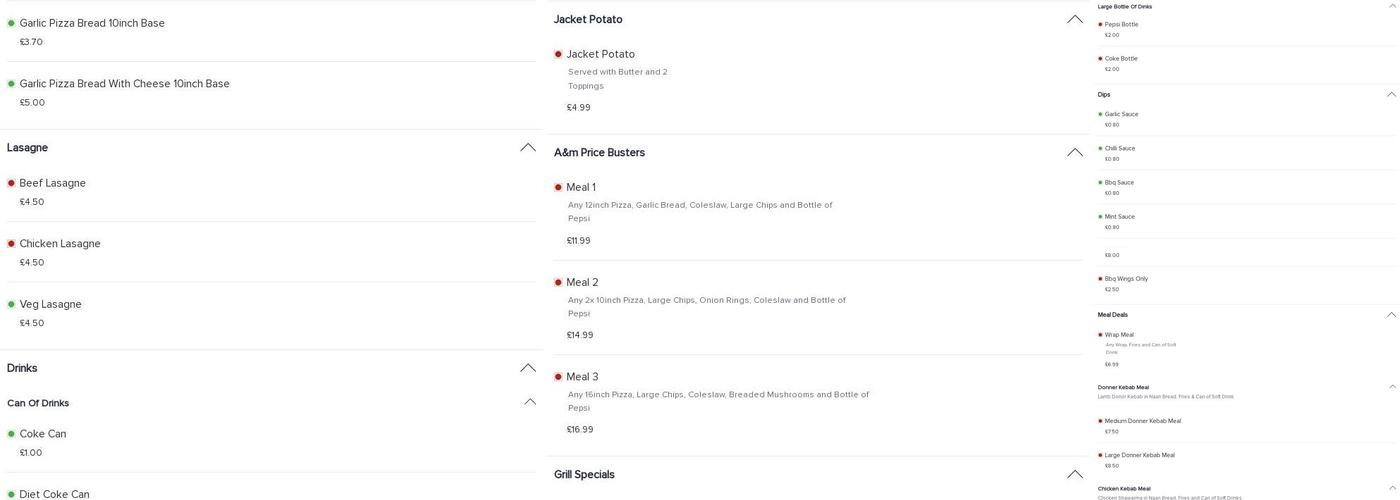Screen dimensions: 1400x500
Task: Collapse the Can Of Drinks subsection
Action: click(530, 403)
